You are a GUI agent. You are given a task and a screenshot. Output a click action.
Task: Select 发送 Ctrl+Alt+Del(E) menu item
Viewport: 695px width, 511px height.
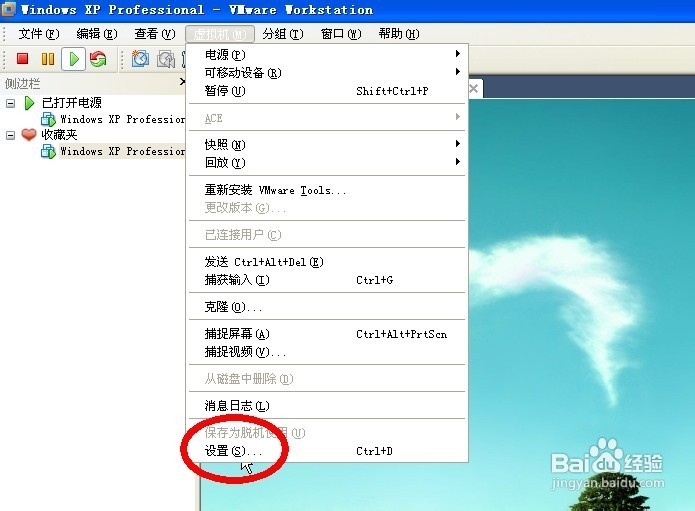tap(327, 262)
